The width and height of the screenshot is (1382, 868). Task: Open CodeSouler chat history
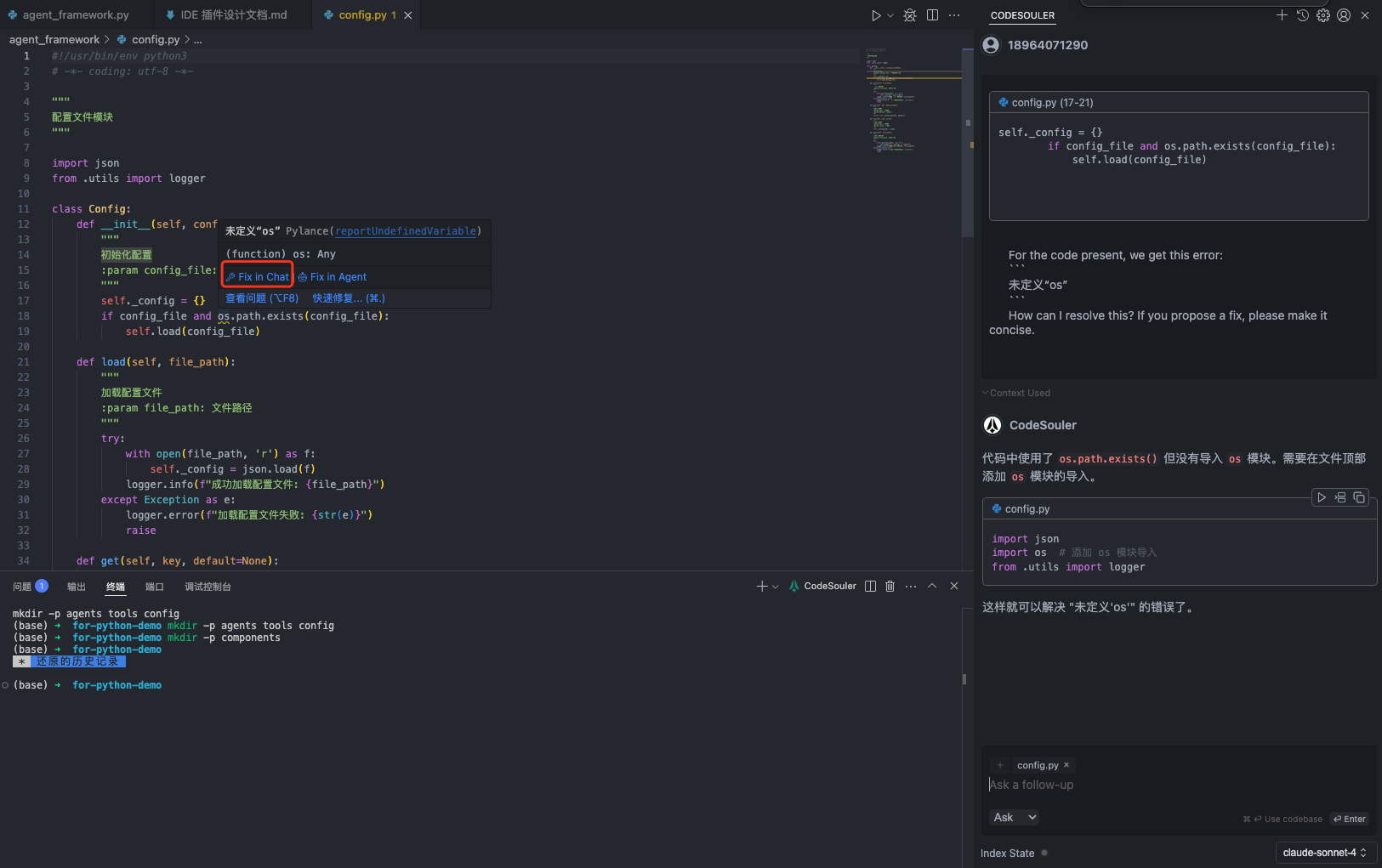[x=1302, y=15]
